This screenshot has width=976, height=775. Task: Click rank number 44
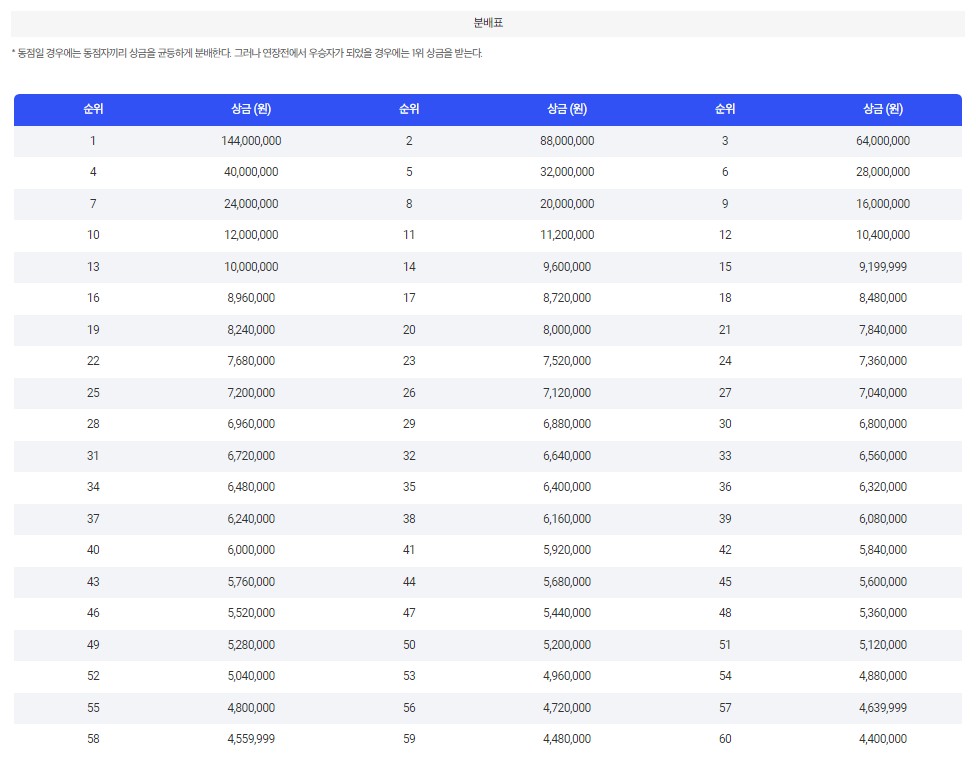[x=409, y=581]
